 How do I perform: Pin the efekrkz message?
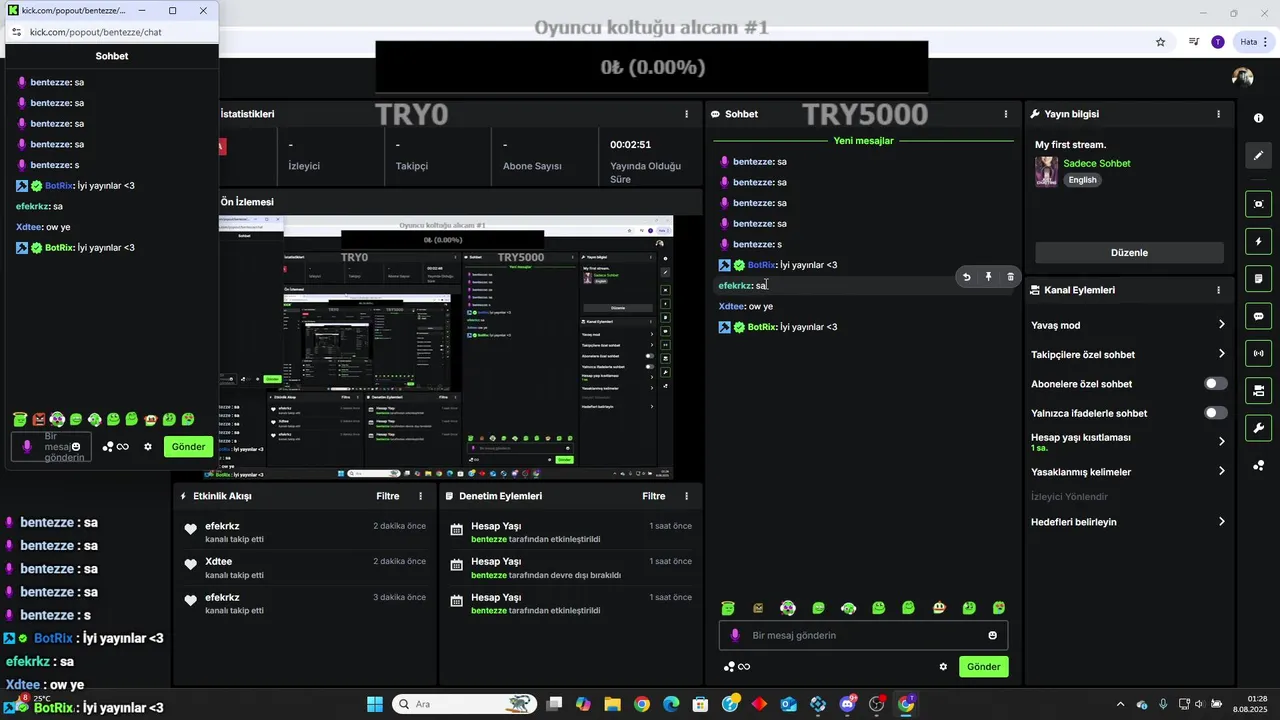988,277
